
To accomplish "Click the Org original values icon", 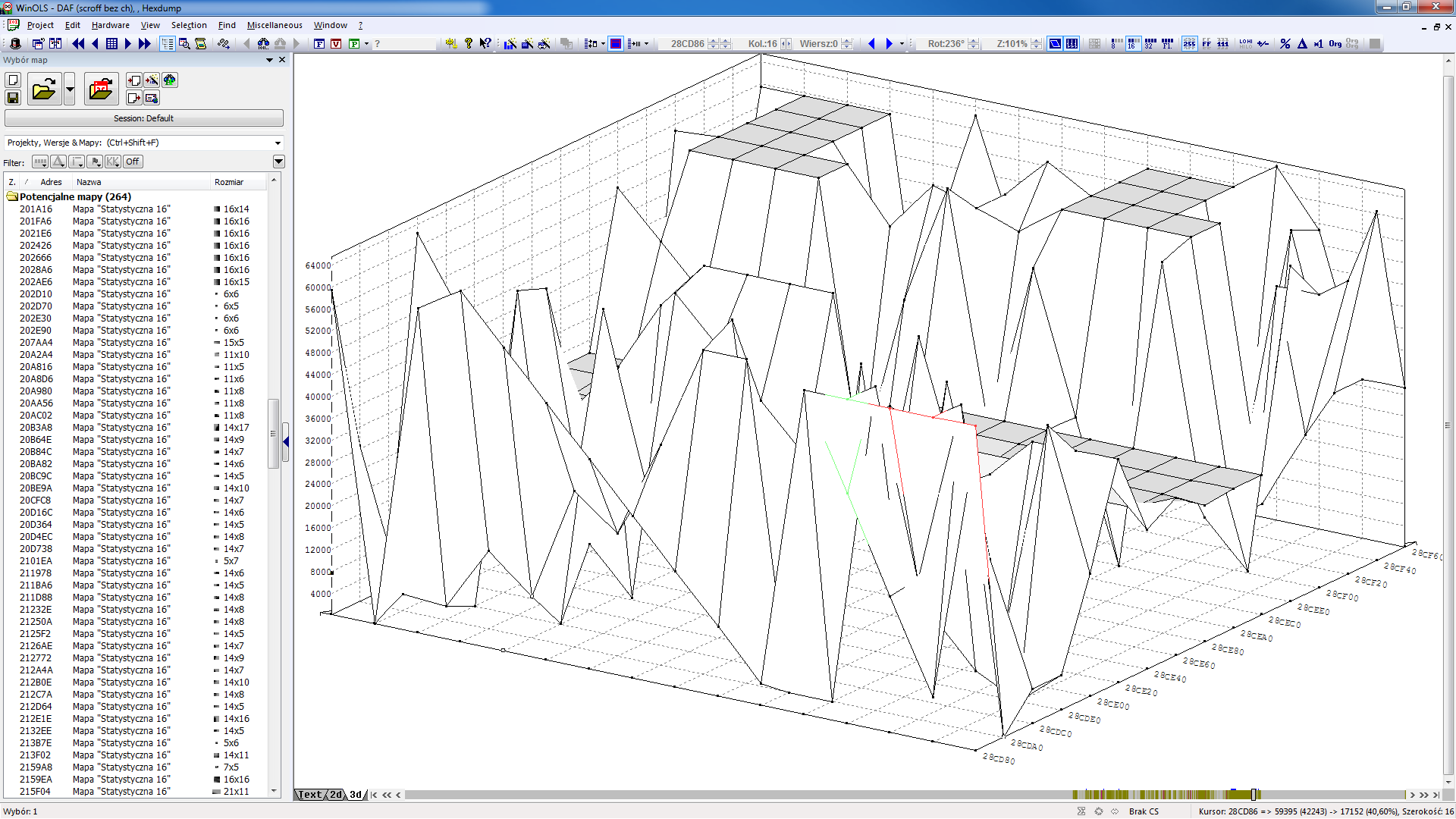I will click(x=1335, y=44).
